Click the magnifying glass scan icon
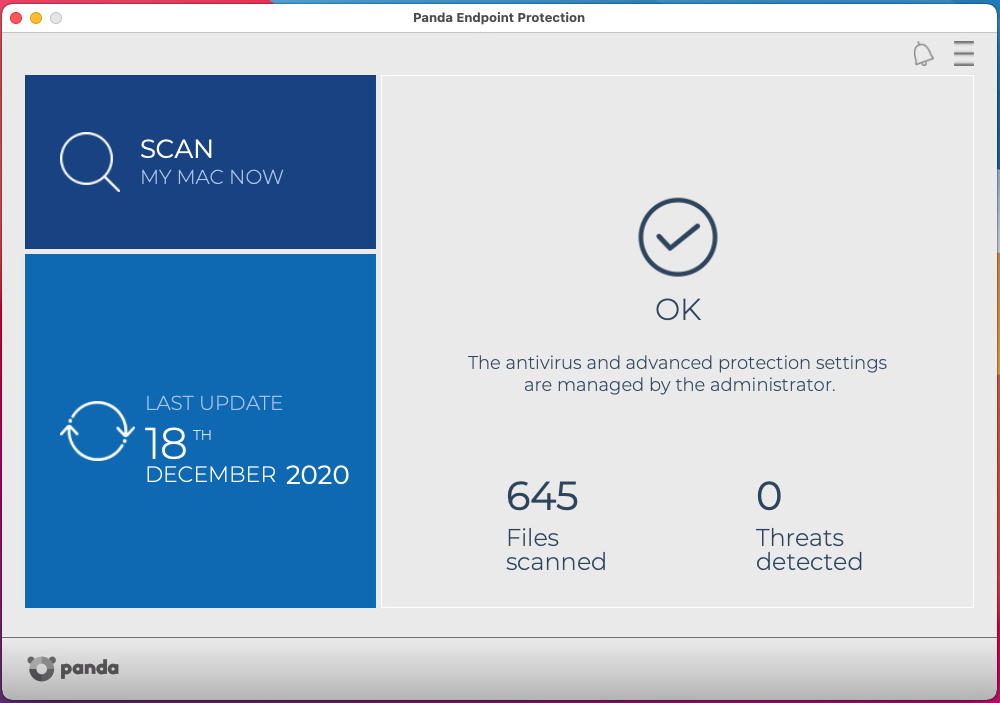 click(89, 161)
